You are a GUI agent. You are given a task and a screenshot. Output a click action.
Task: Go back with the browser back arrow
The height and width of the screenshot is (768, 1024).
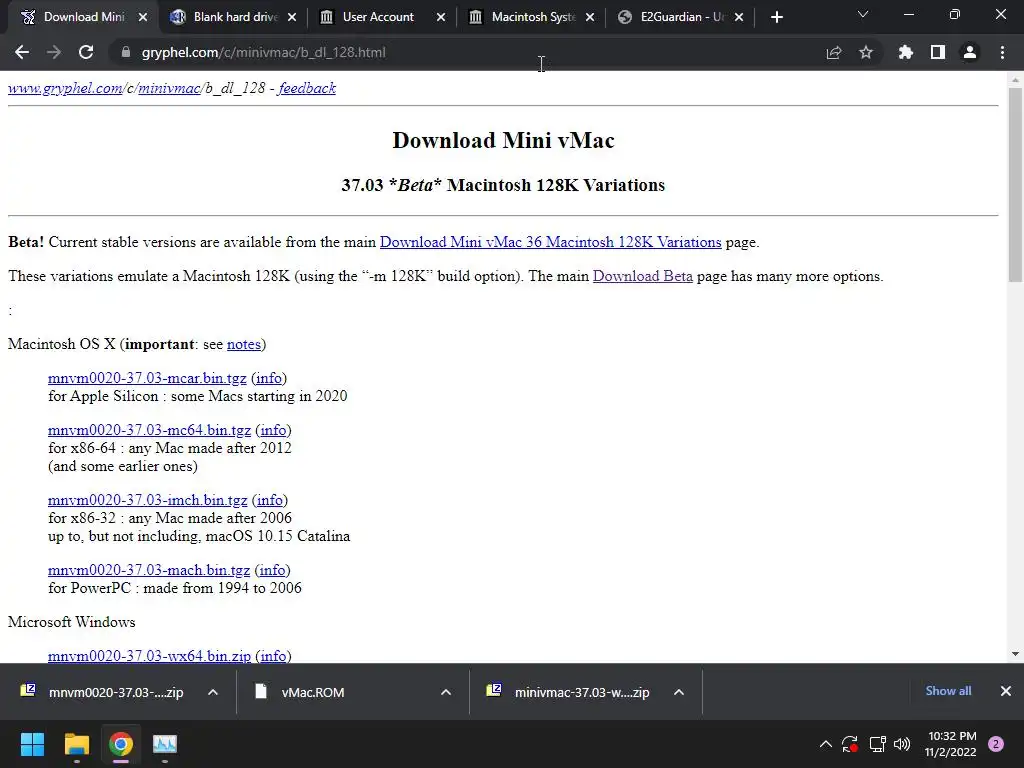22,52
